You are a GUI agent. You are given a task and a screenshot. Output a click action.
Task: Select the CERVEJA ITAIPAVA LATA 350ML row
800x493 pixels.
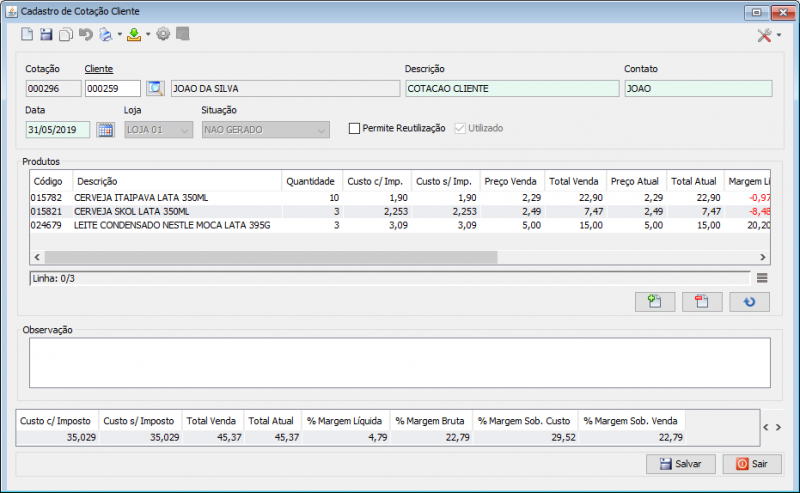(x=399, y=198)
